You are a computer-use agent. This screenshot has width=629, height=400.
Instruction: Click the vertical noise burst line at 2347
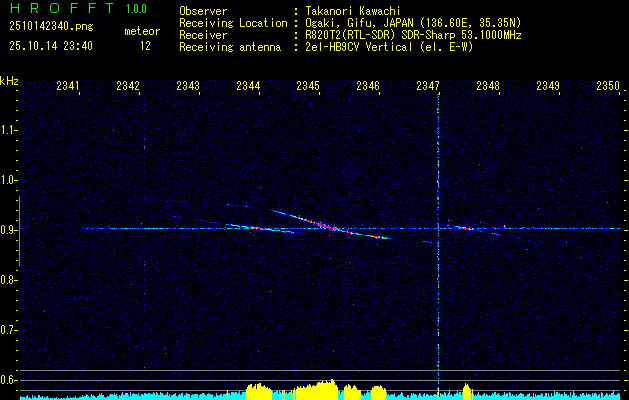(438, 243)
